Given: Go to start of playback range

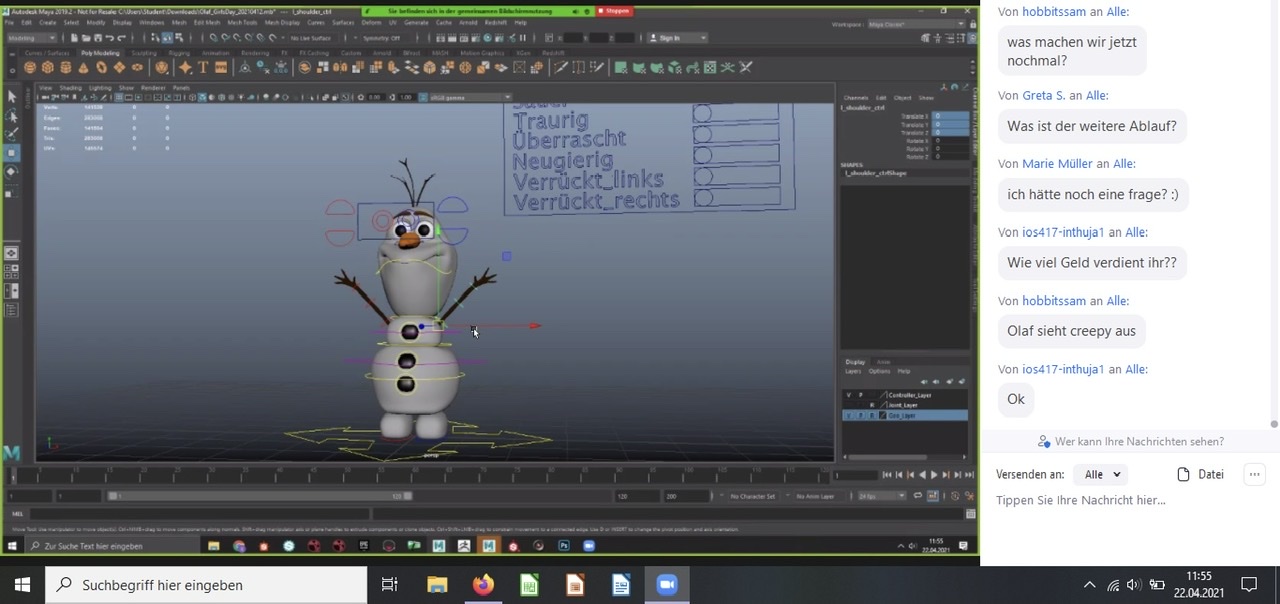Looking at the screenshot, I should 887,475.
